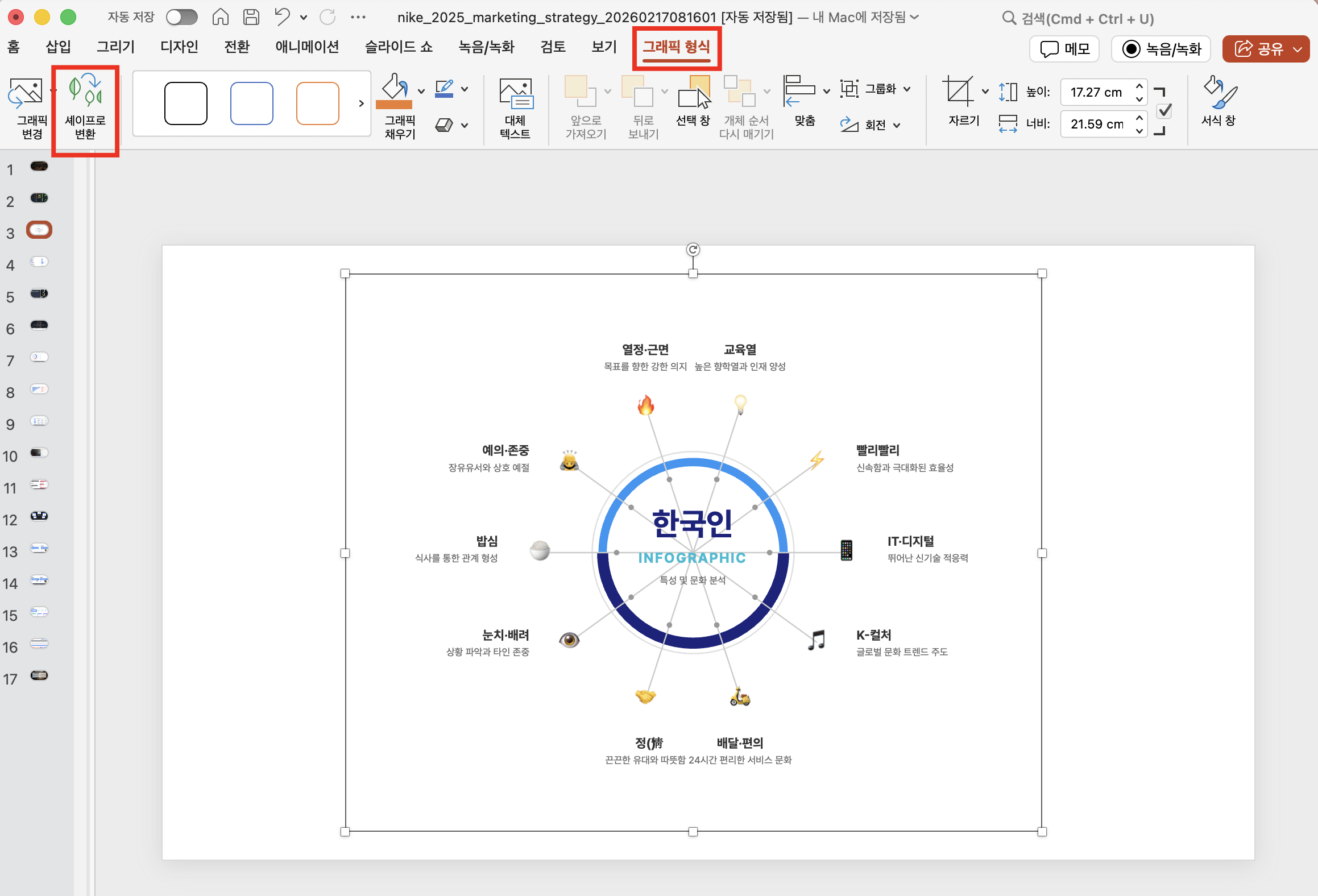Expand the shape styles gallery
Viewport: 1318px width, 896px height.
pos(360,103)
